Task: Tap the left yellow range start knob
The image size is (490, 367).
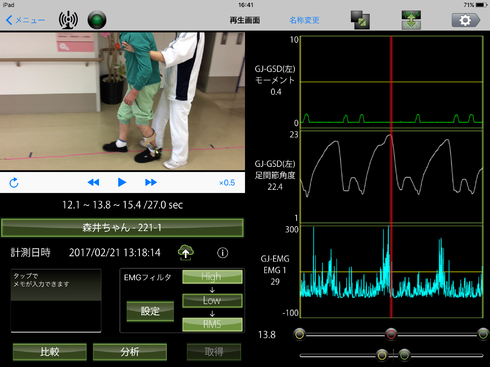Action: (x=300, y=334)
